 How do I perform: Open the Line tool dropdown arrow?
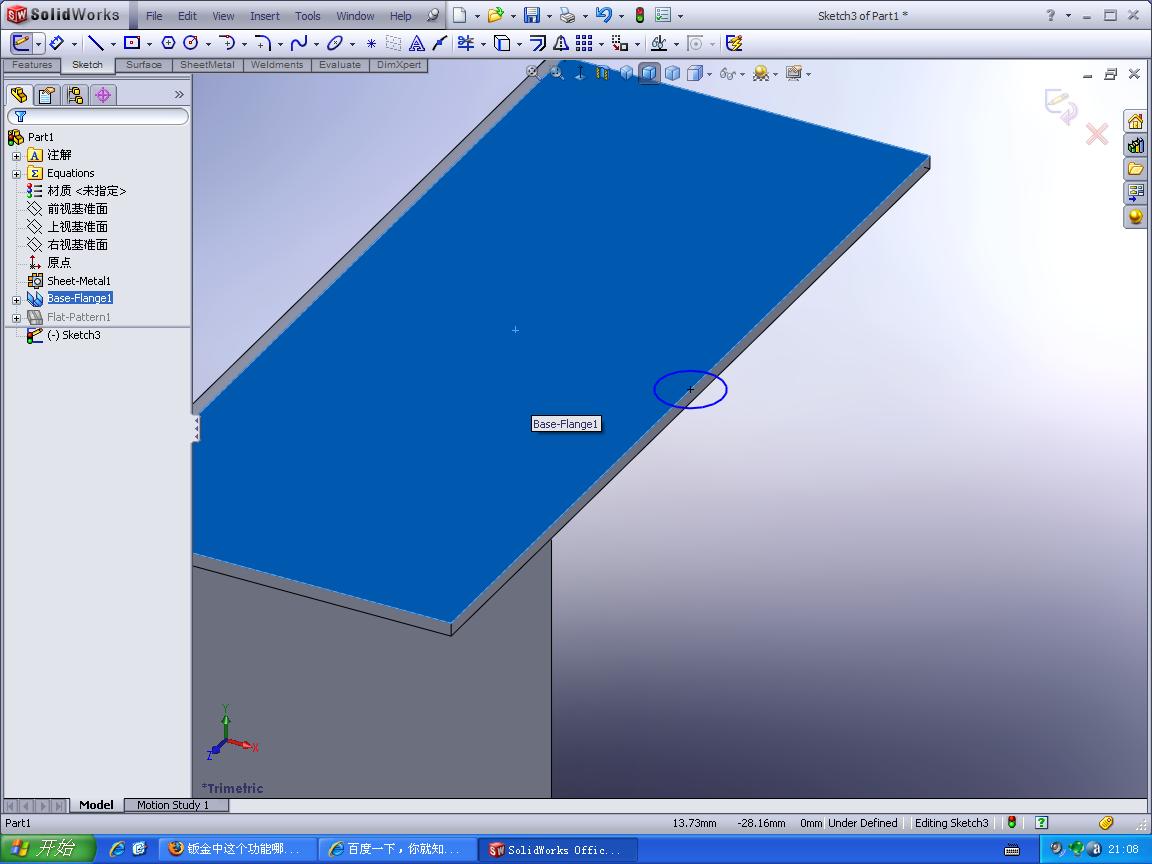(x=113, y=44)
